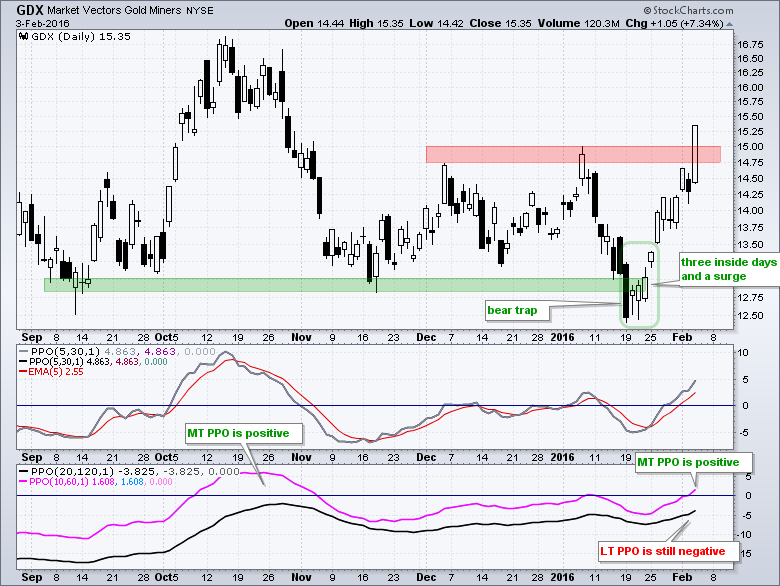The image size is (780, 586).
Task: Click the Oct5 label under the price panel
Action: pos(167,337)
